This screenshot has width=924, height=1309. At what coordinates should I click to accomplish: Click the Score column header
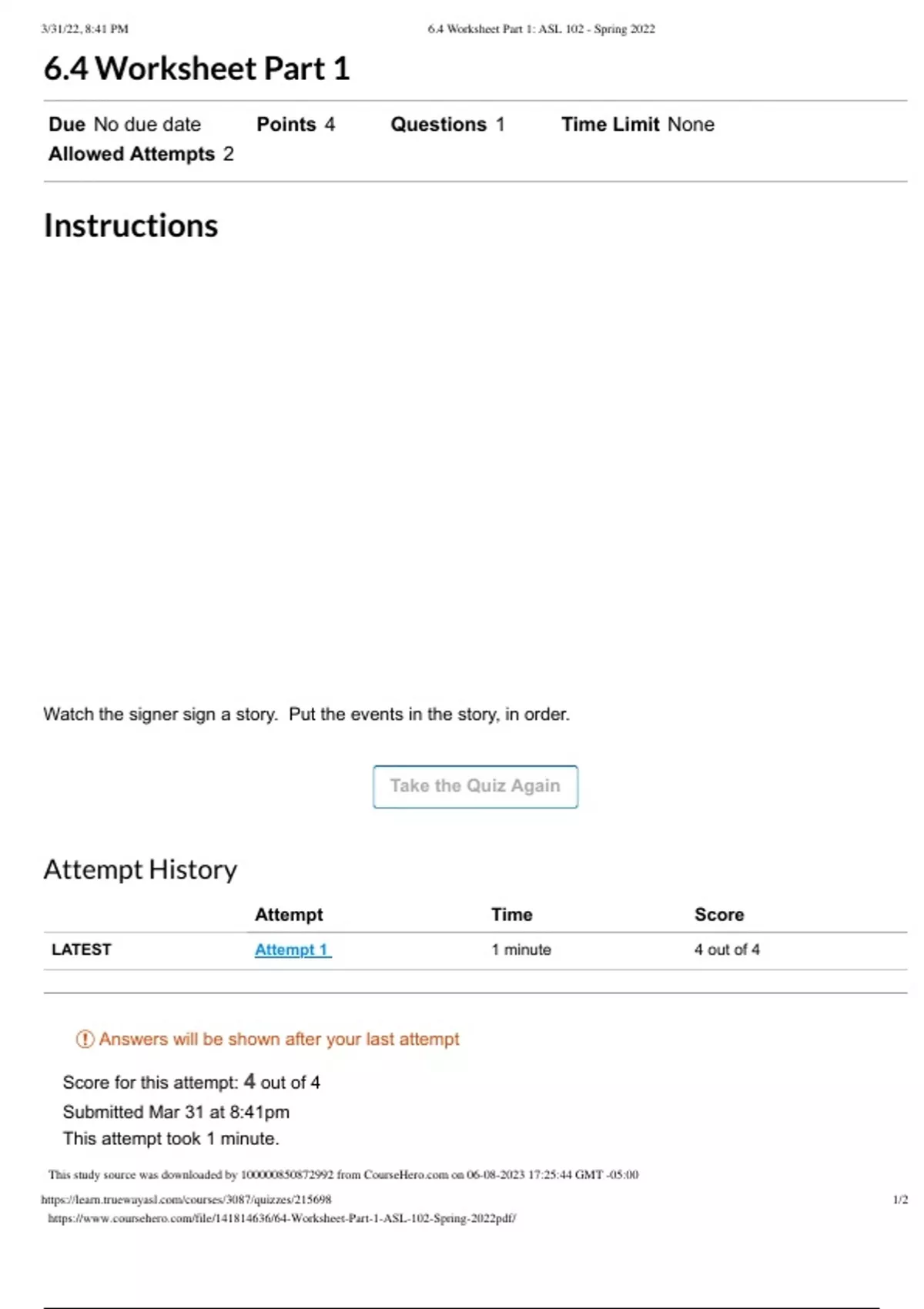719,914
